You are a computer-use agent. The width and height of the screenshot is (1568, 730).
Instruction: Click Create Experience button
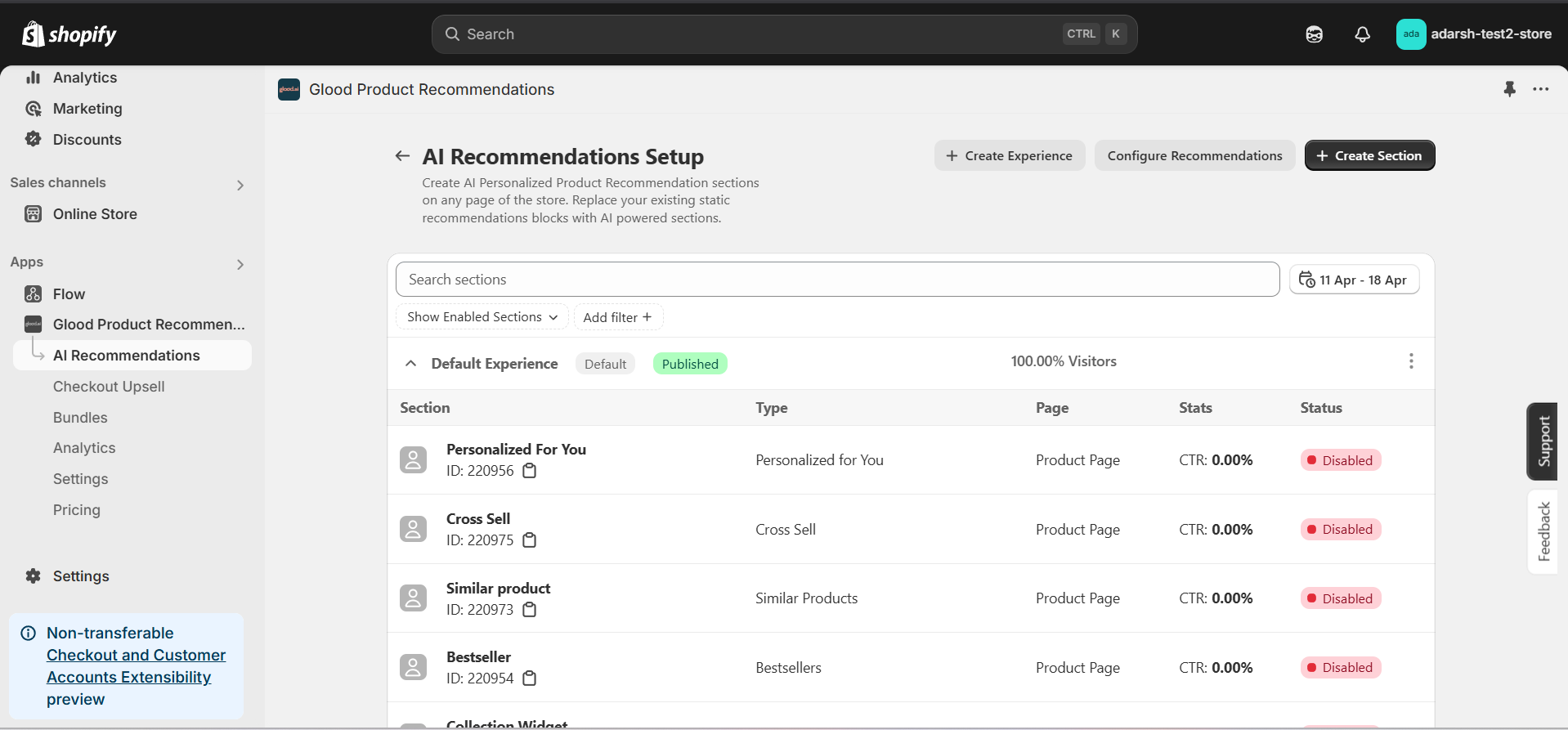(1010, 155)
